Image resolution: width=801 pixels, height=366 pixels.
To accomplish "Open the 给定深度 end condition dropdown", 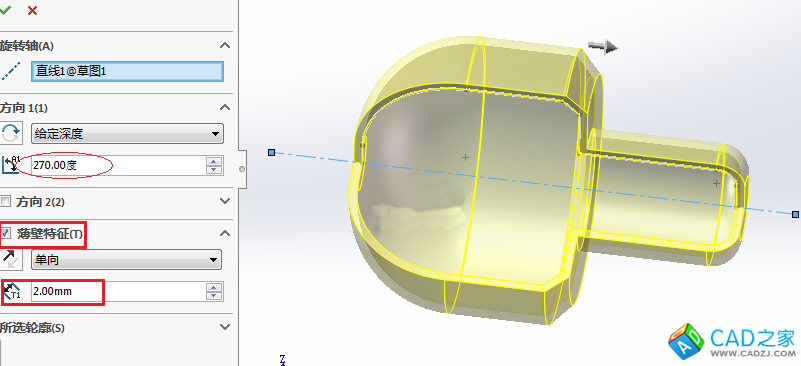I will [x=127, y=134].
